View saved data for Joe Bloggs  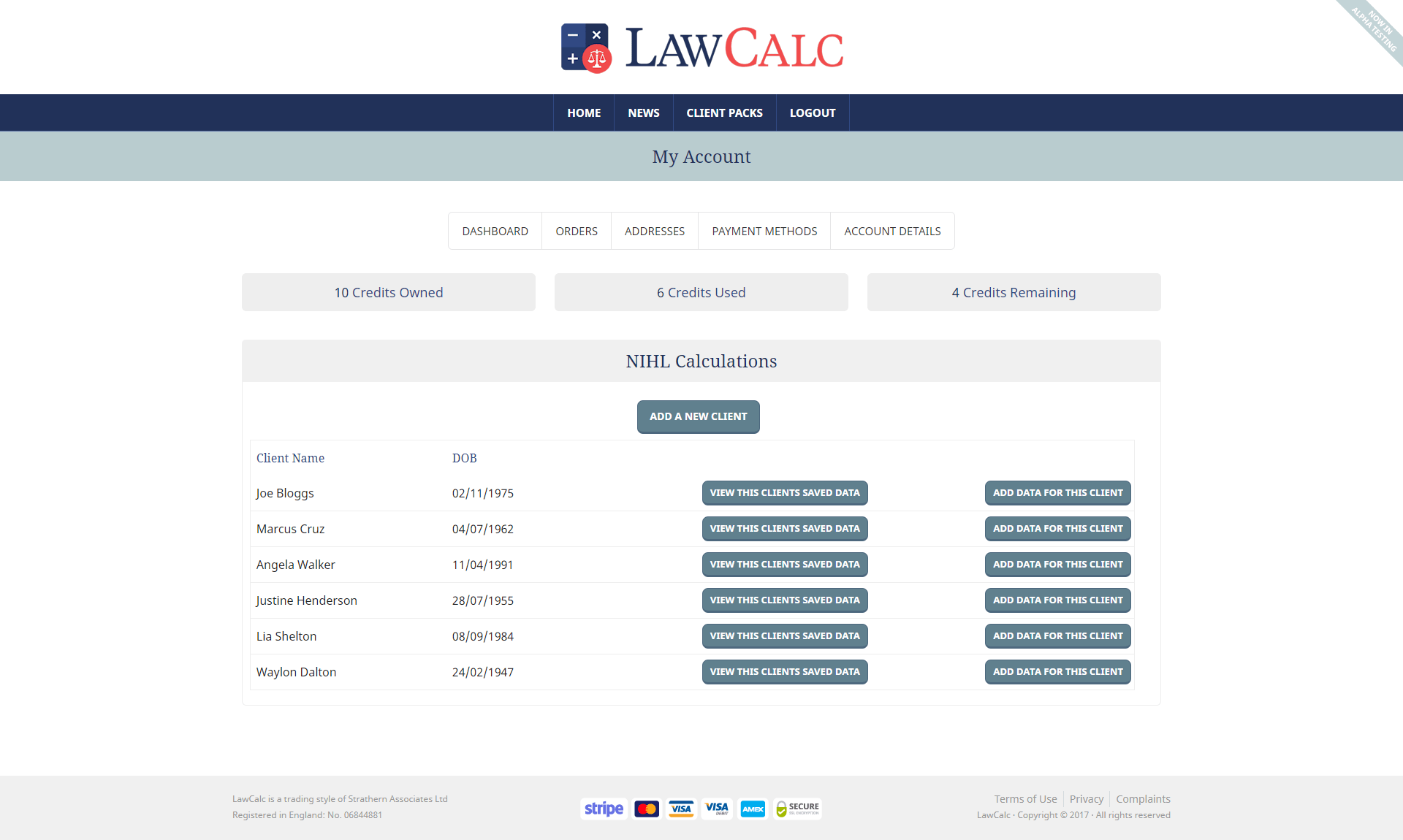point(784,493)
